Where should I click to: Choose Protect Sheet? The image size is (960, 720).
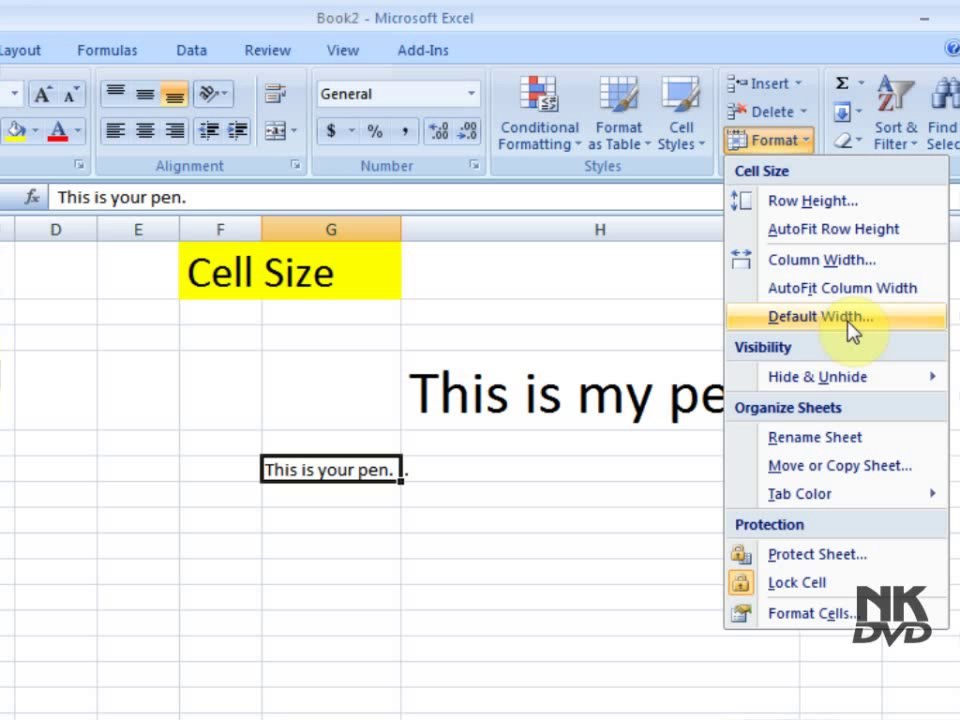[836, 554]
